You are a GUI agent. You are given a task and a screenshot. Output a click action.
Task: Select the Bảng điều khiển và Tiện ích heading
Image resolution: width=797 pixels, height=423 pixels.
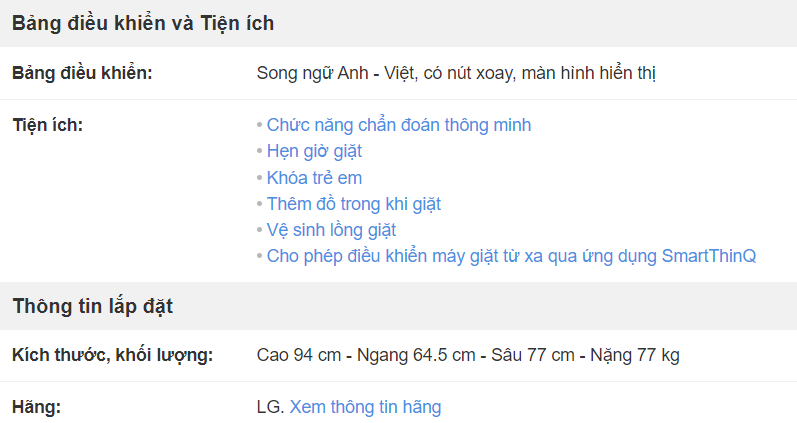[143, 23]
